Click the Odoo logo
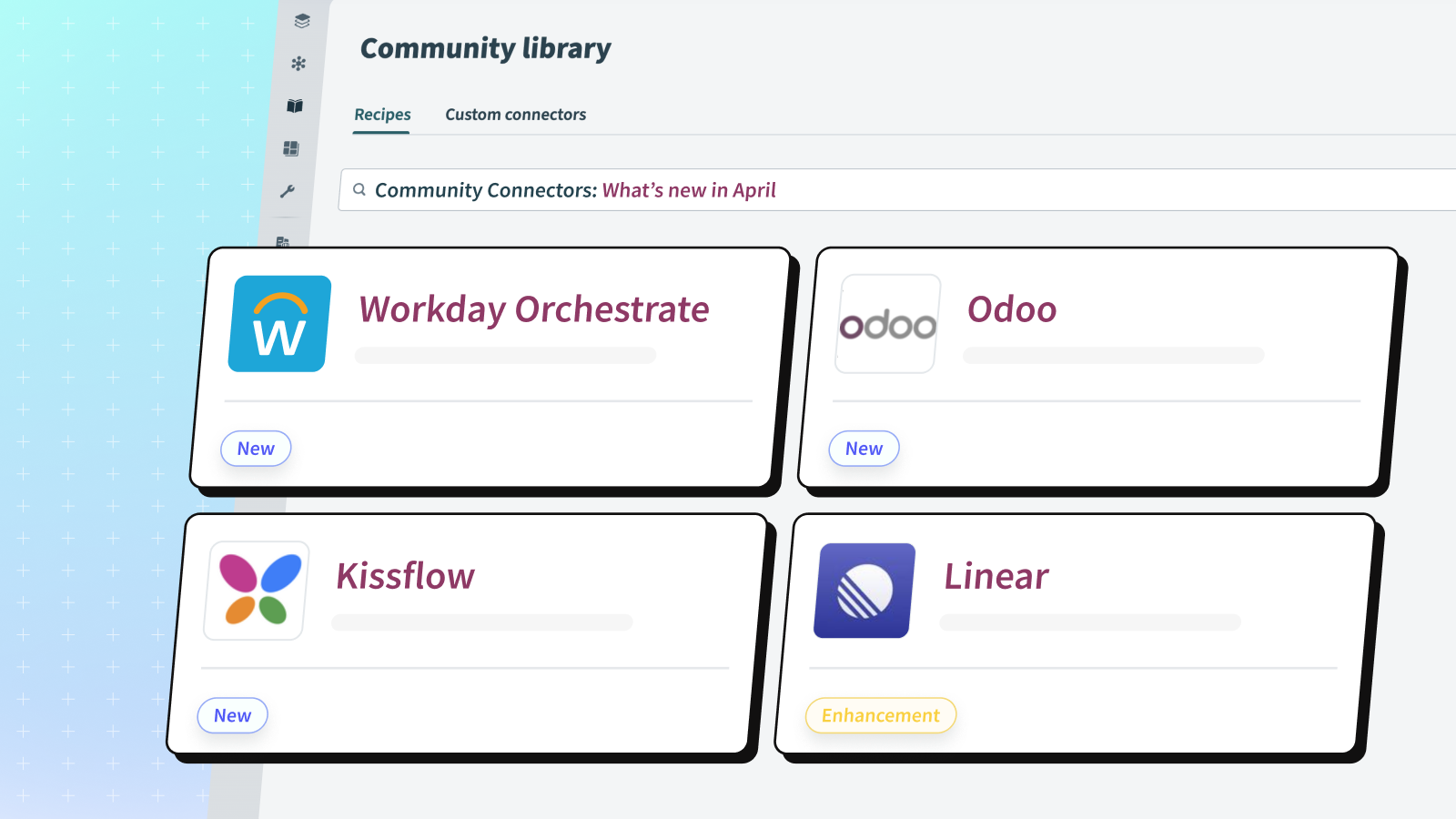Viewport: 1456px width, 819px height. 887,324
